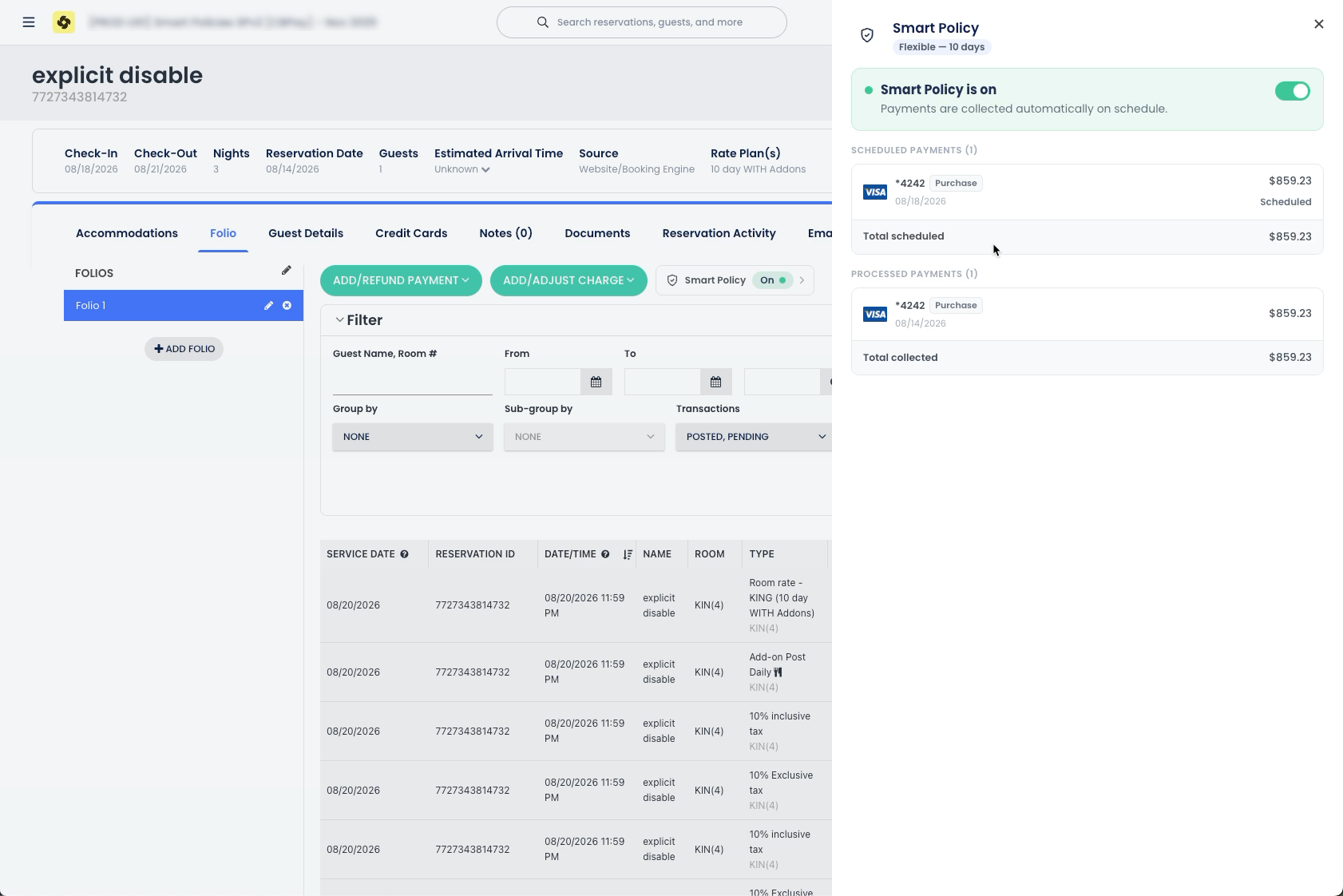Expand the Estimated Arrival Time Unknown dropdown
Image resolution: width=1343 pixels, height=896 pixels.
click(x=462, y=169)
